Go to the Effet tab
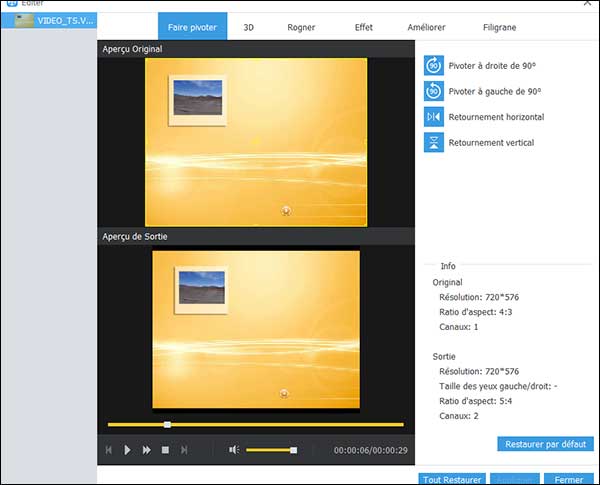Image resolution: width=600 pixels, height=485 pixels. tap(364, 27)
